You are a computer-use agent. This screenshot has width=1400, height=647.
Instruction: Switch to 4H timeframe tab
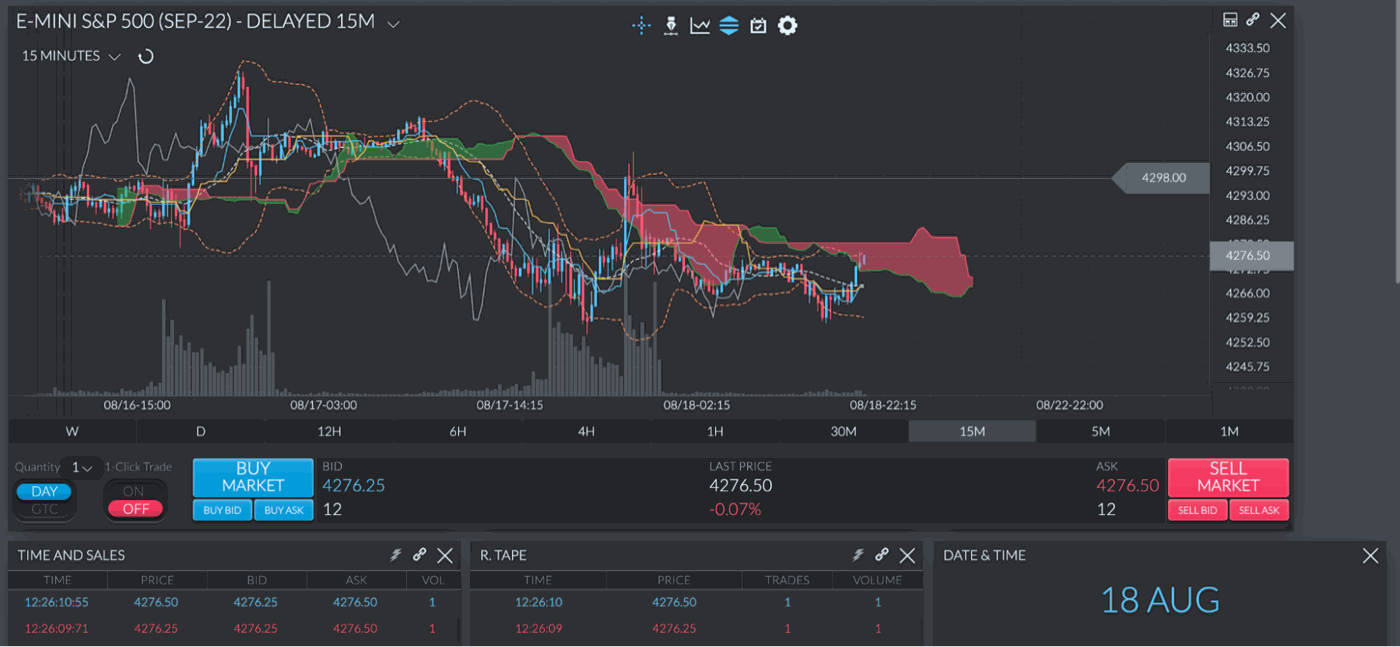click(x=586, y=431)
